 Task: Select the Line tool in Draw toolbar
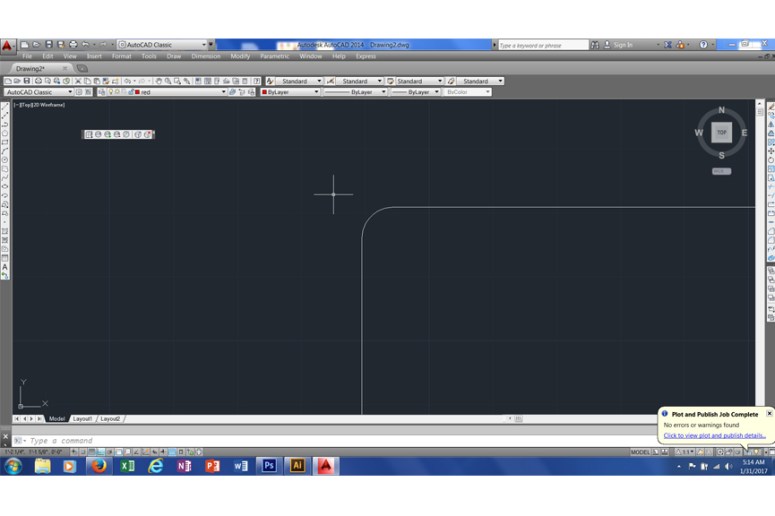tap(5, 106)
